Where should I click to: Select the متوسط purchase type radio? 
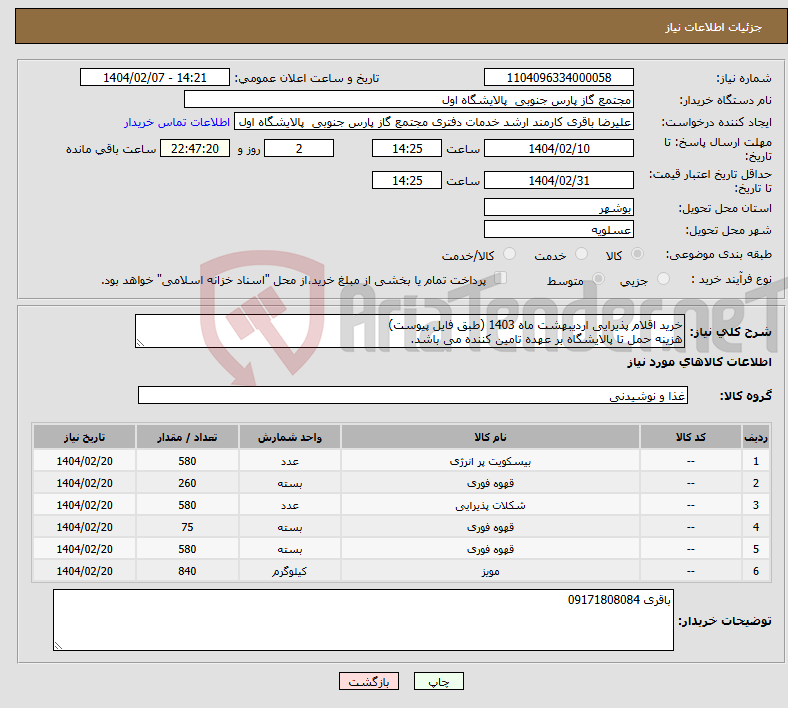click(598, 278)
